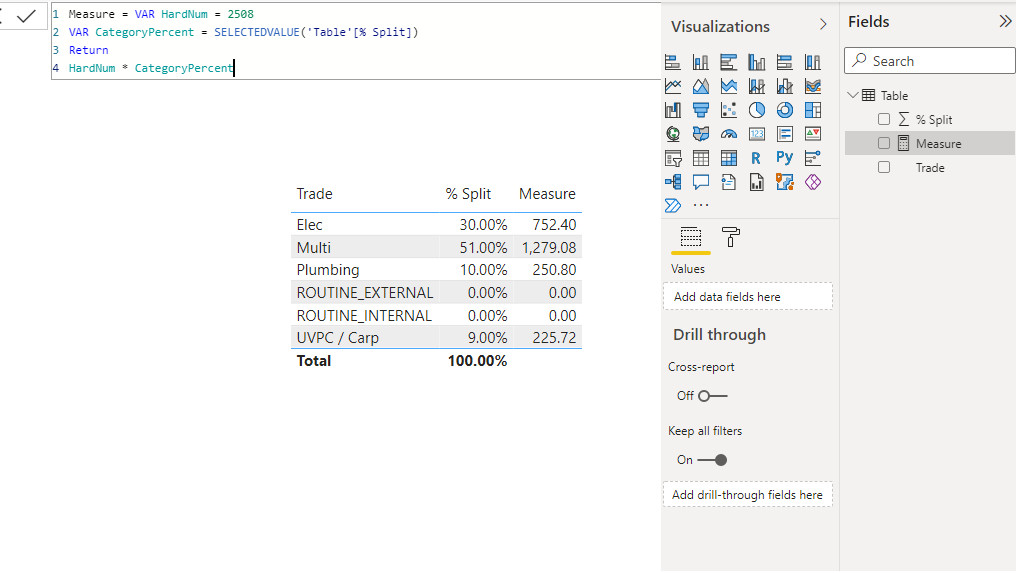Check the % Split field checkbox
The image size is (1020, 574).
click(x=883, y=119)
